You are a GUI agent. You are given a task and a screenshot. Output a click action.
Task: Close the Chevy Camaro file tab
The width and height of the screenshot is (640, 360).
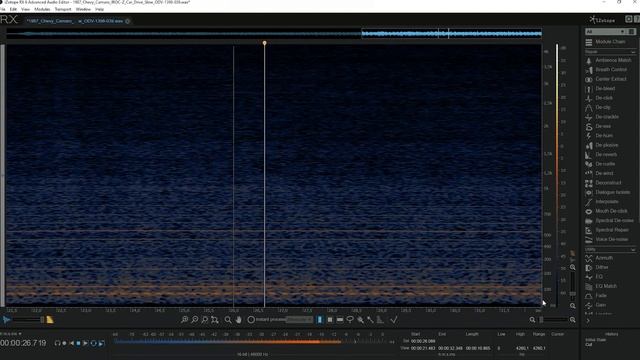(127, 21)
